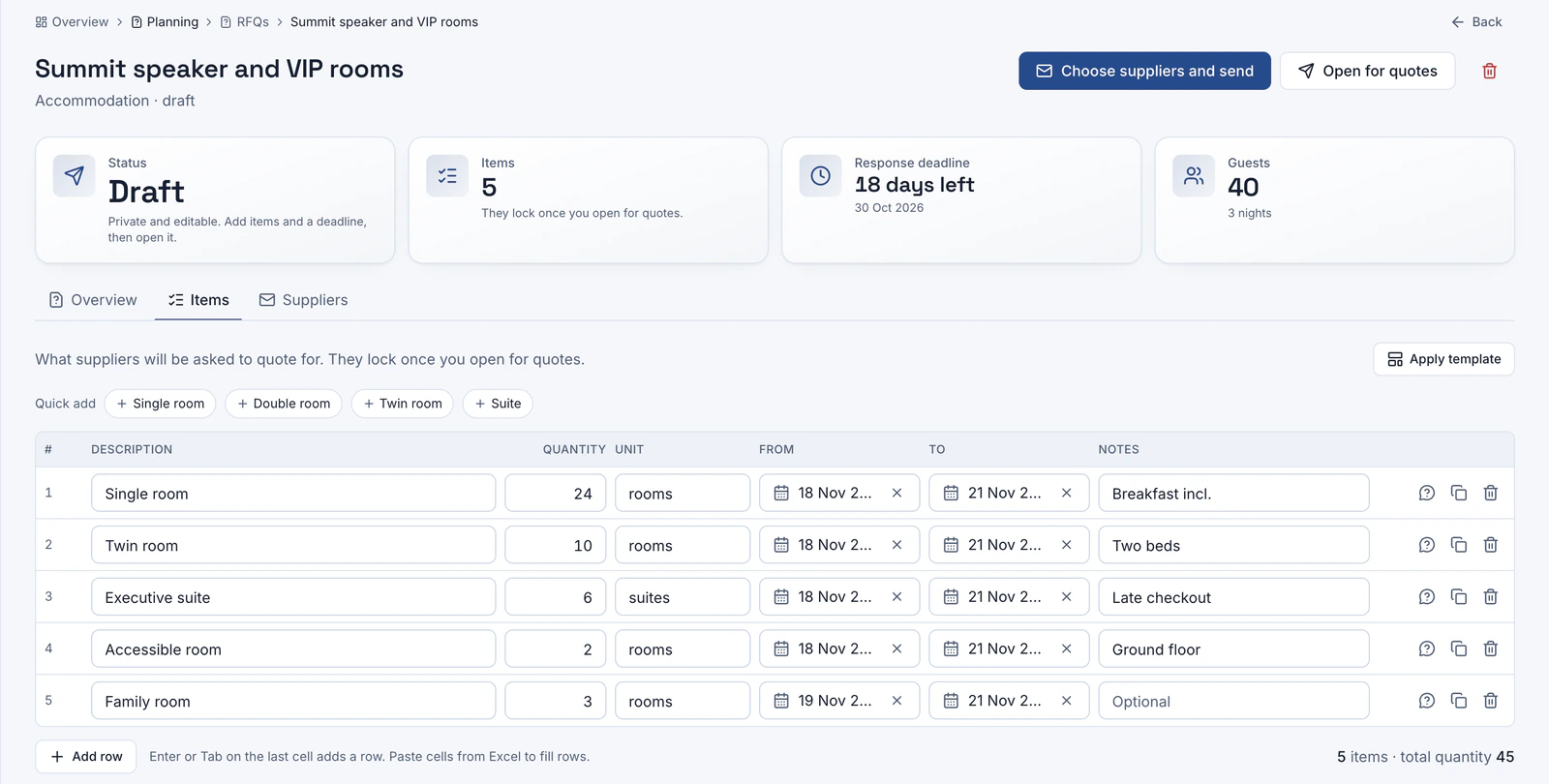Screen dimensions: 1549x784
Task: Delete the Family room row
Action: coord(1491,701)
